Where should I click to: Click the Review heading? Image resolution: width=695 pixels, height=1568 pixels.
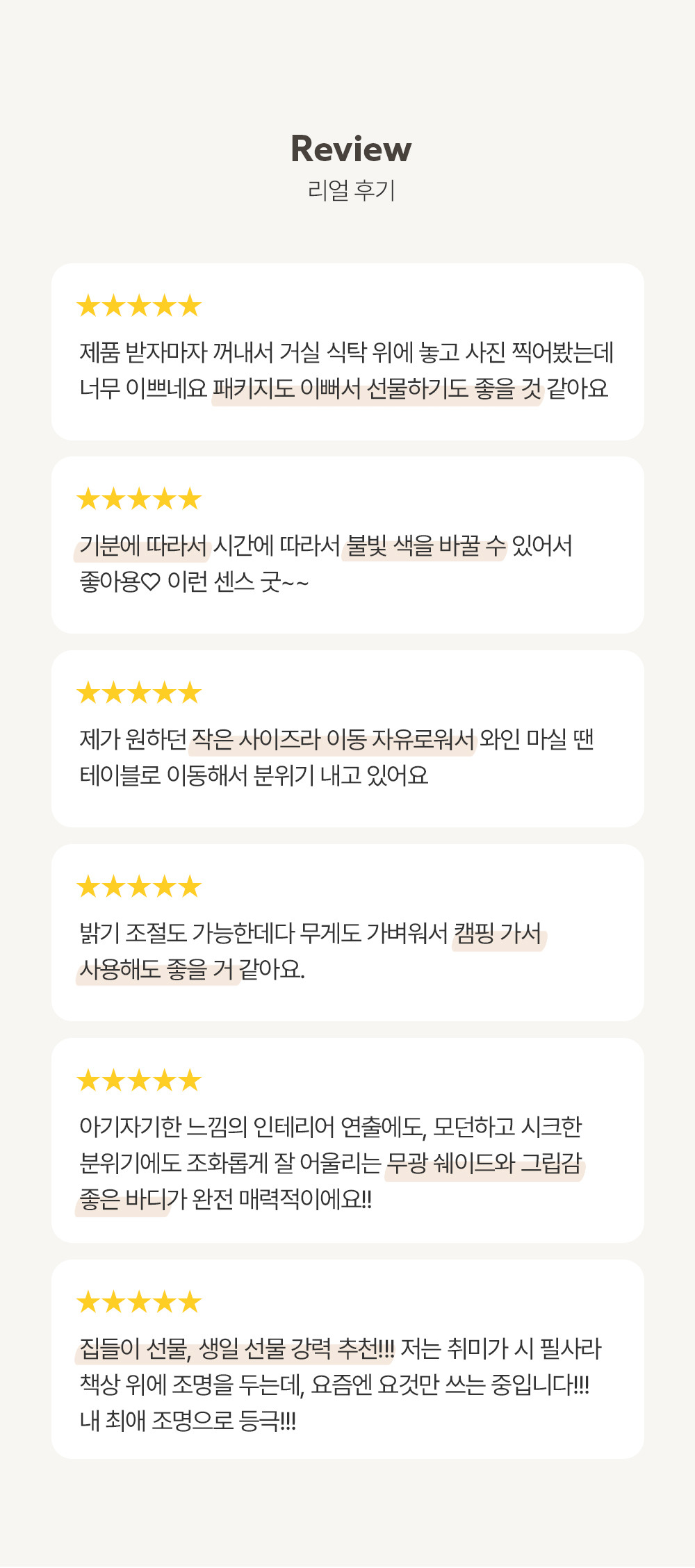pyautogui.click(x=351, y=149)
